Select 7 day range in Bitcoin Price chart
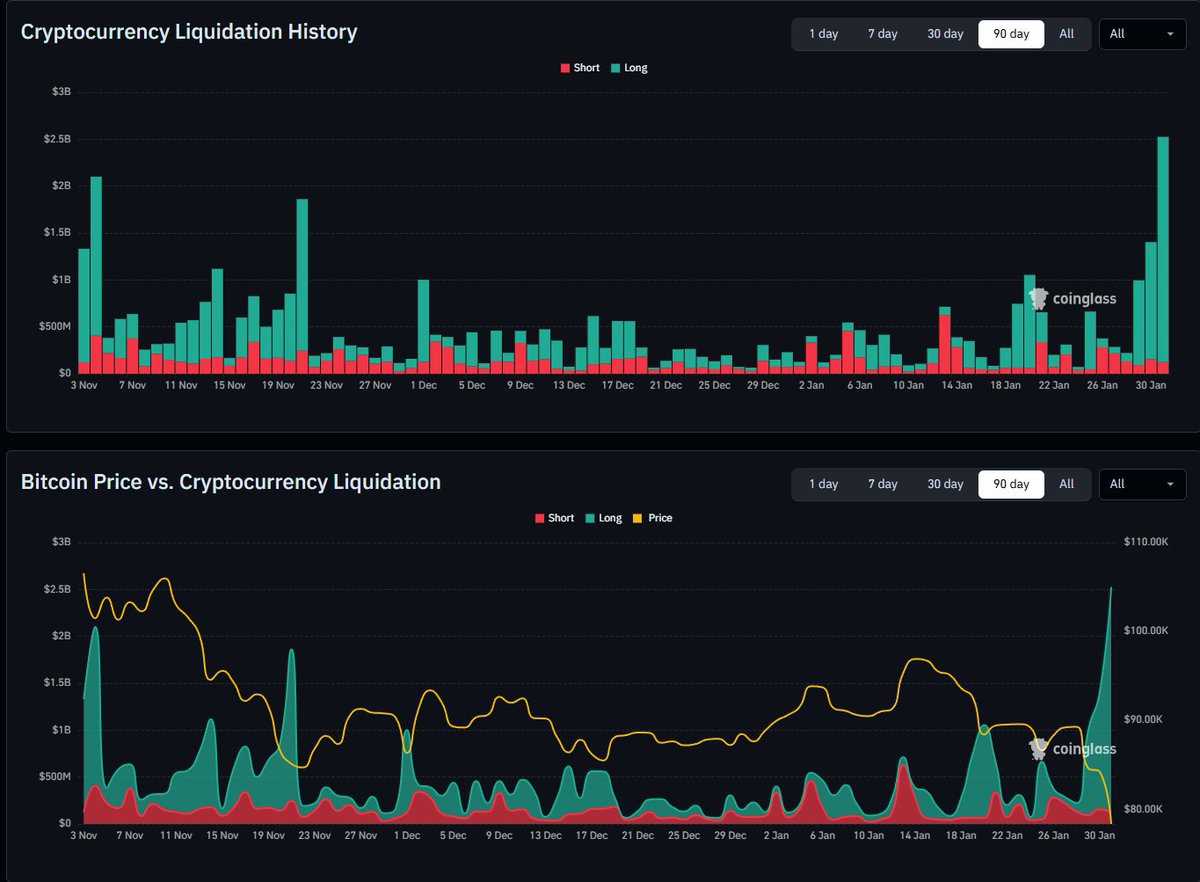This screenshot has width=1200, height=882. pyautogui.click(x=883, y=484)
